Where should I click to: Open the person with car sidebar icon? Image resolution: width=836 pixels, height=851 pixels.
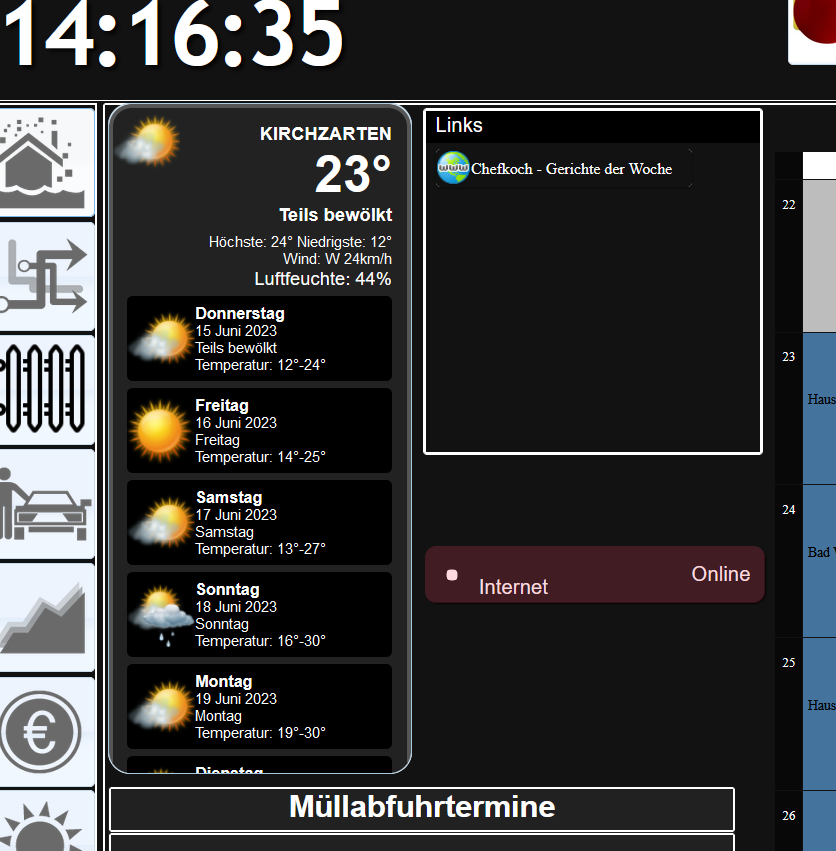click(x=46, y=504)
